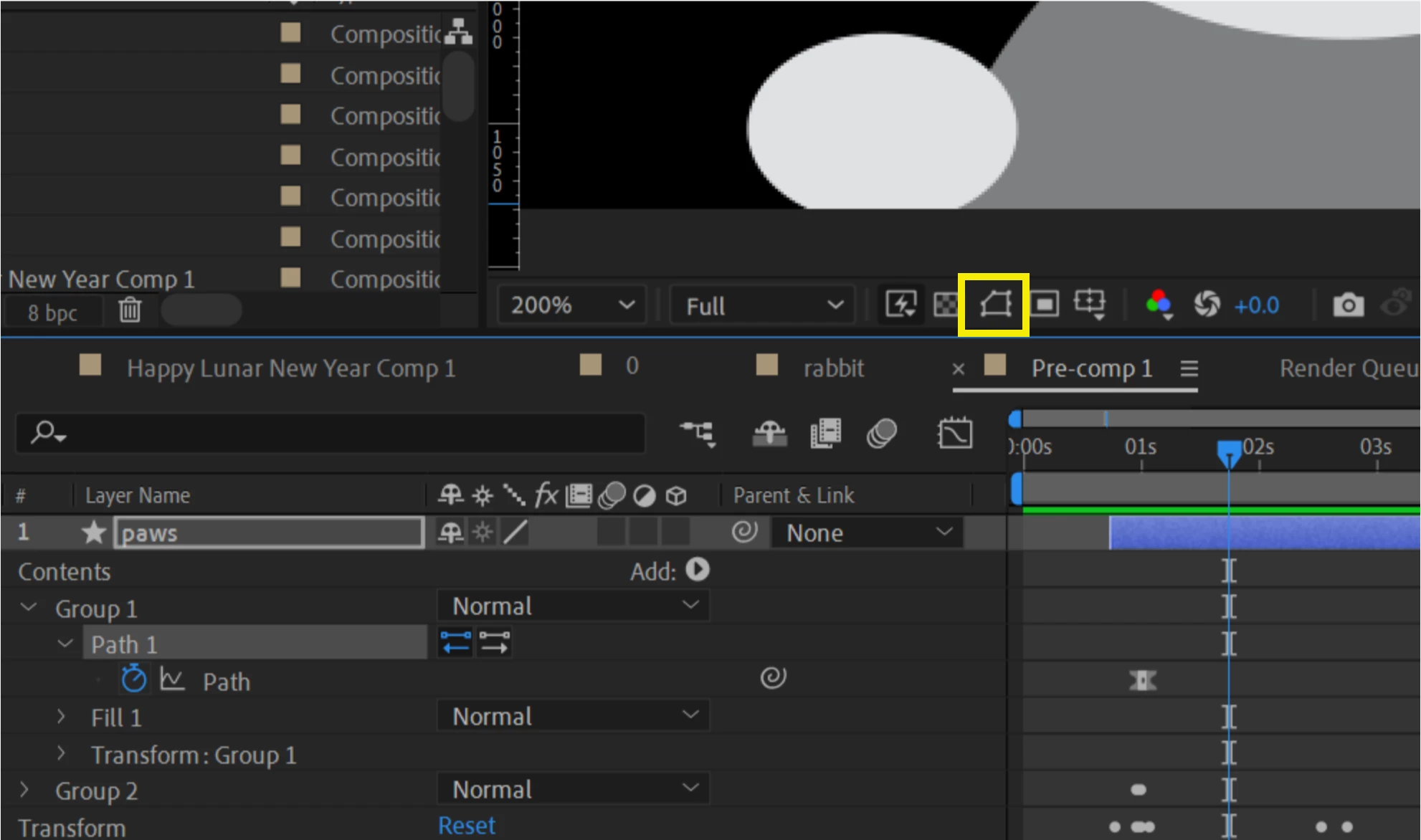Open the Render Queue tab

[x=1346, y=368]
